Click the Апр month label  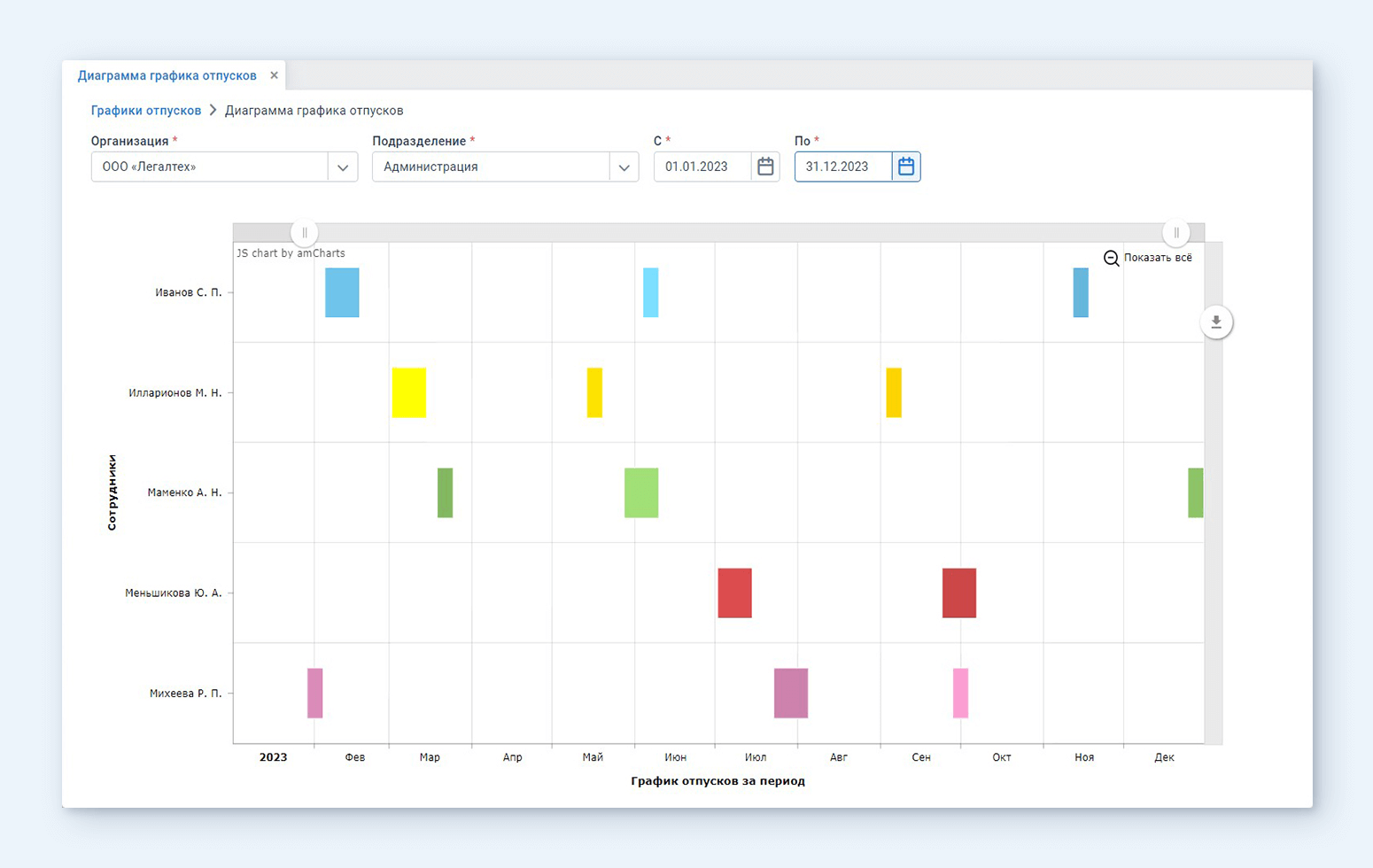(513, 757)
